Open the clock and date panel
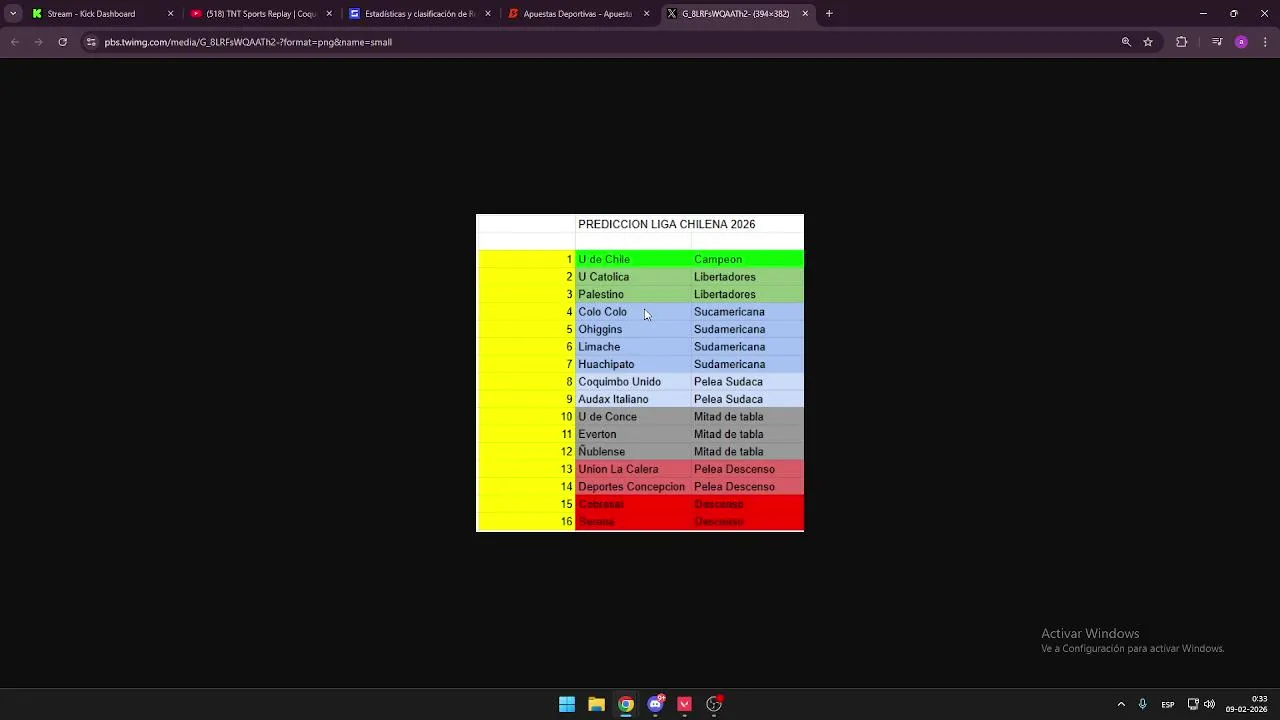1280x720 pixels. (x=1247, y=704)
